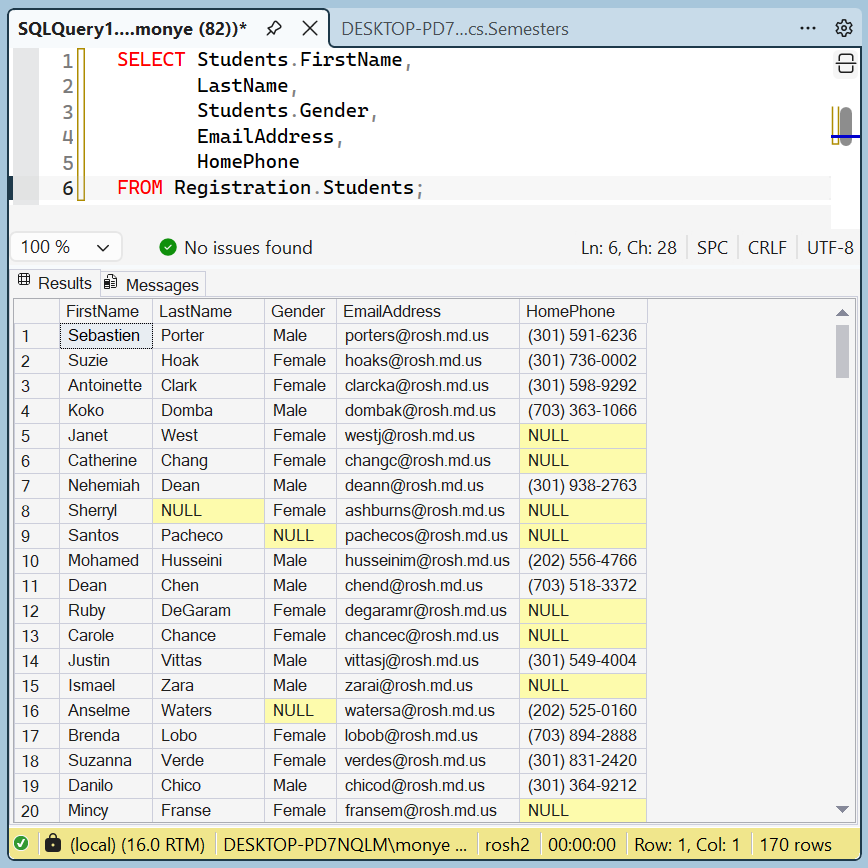
Task: Close the SQLQuery1 query tab
Action: click(310, 28)
